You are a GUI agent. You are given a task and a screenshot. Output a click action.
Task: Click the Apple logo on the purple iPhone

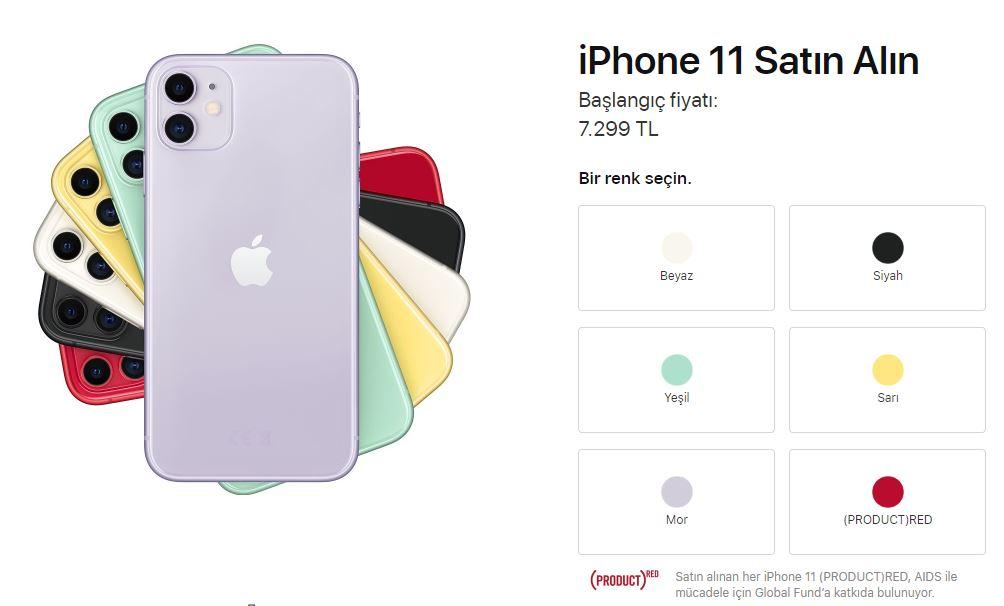tap(252, 261)
